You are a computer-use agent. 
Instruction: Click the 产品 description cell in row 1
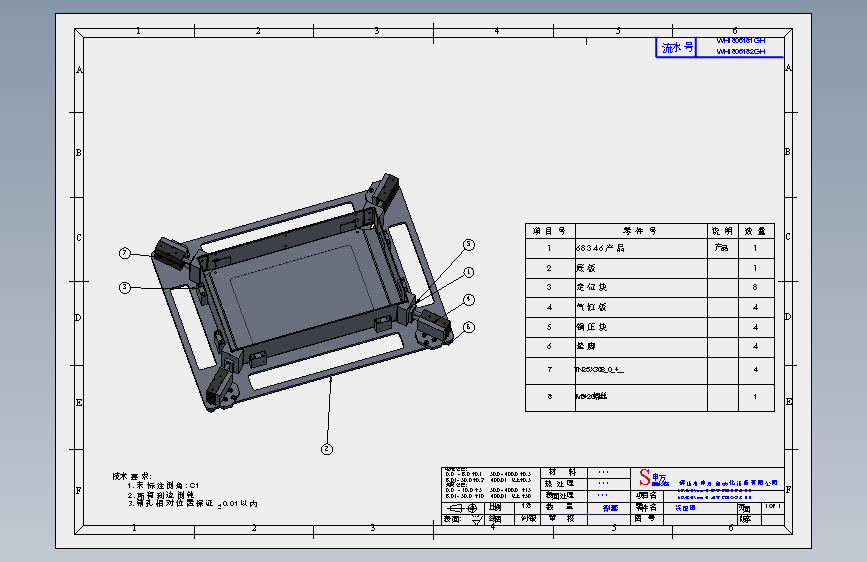click(x=722, y=248)
